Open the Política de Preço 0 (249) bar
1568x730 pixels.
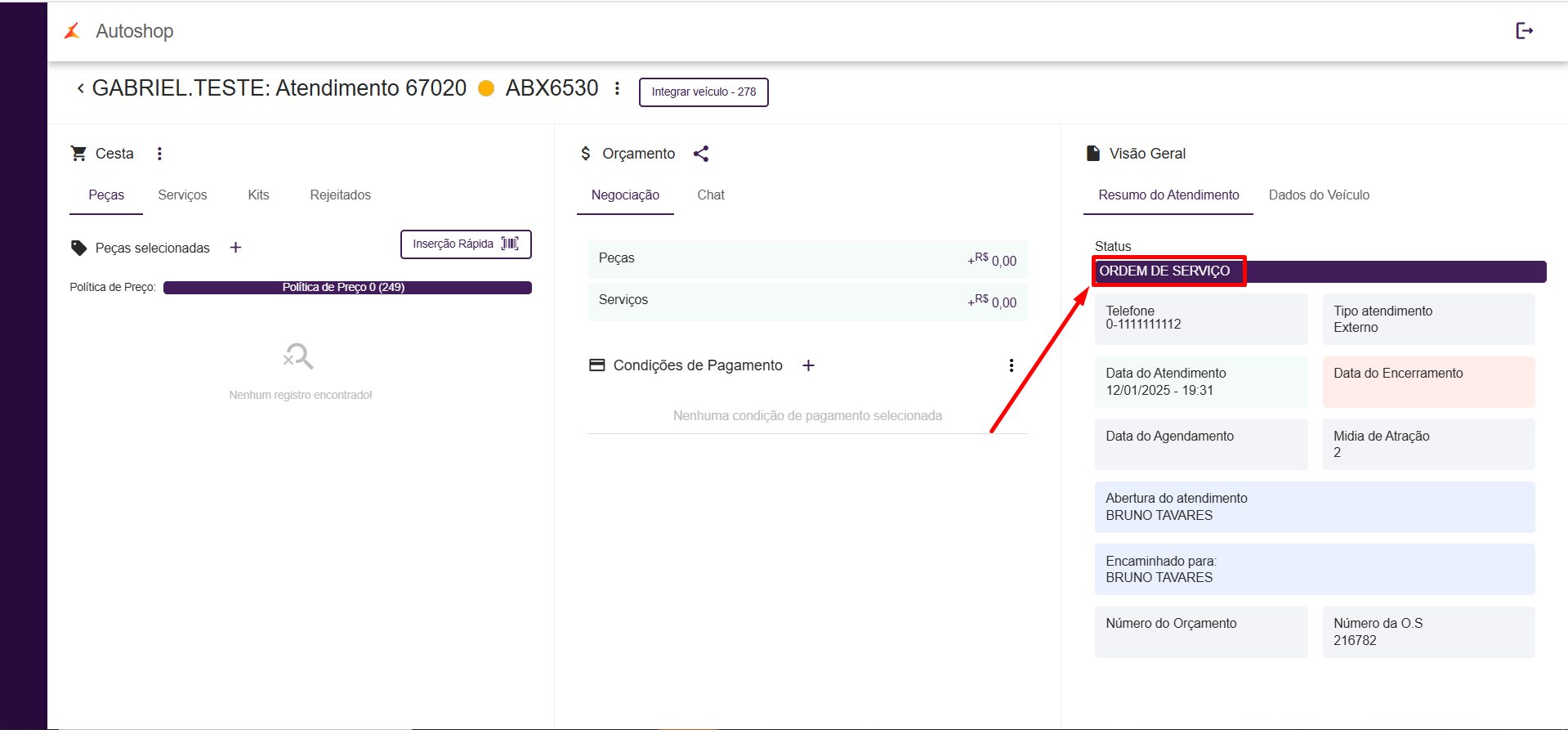point(347,288)
